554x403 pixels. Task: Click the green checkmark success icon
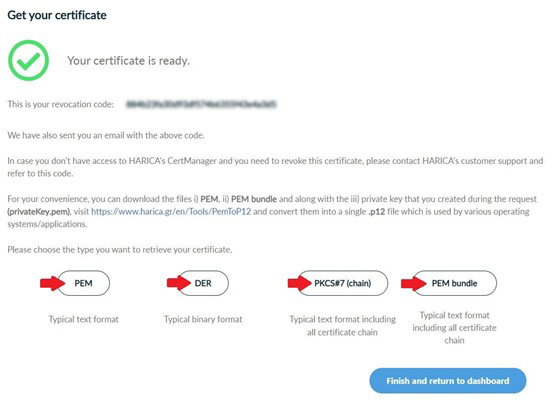29,60
